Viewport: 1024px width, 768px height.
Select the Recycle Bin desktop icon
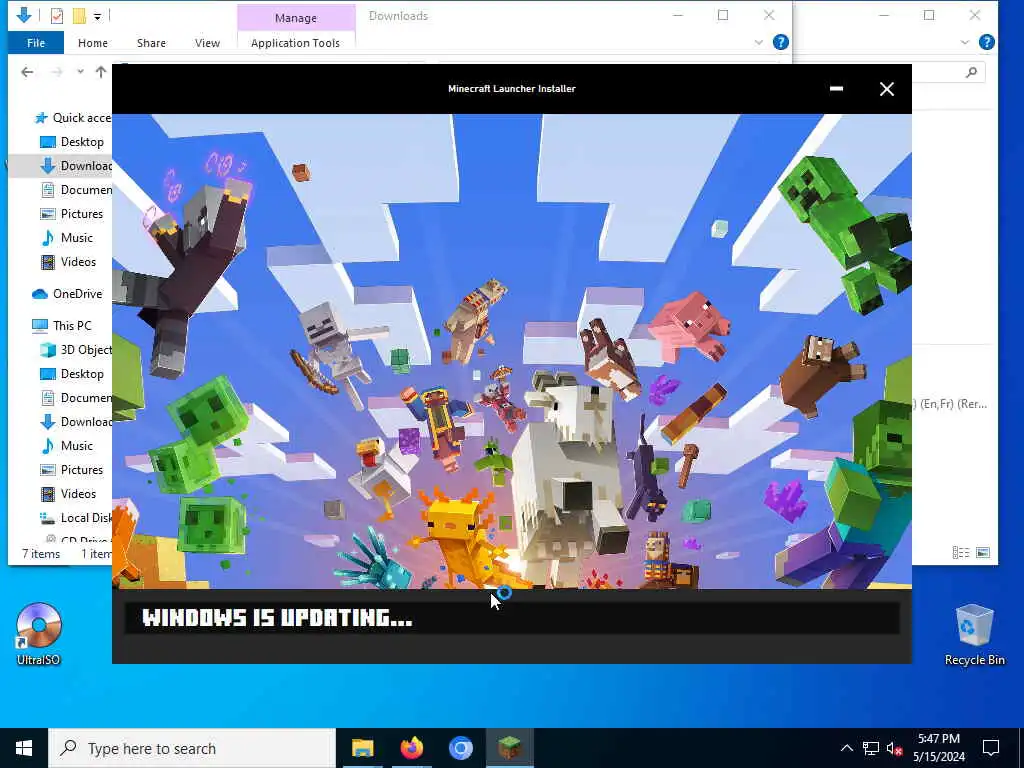click(x=974, y=635)
